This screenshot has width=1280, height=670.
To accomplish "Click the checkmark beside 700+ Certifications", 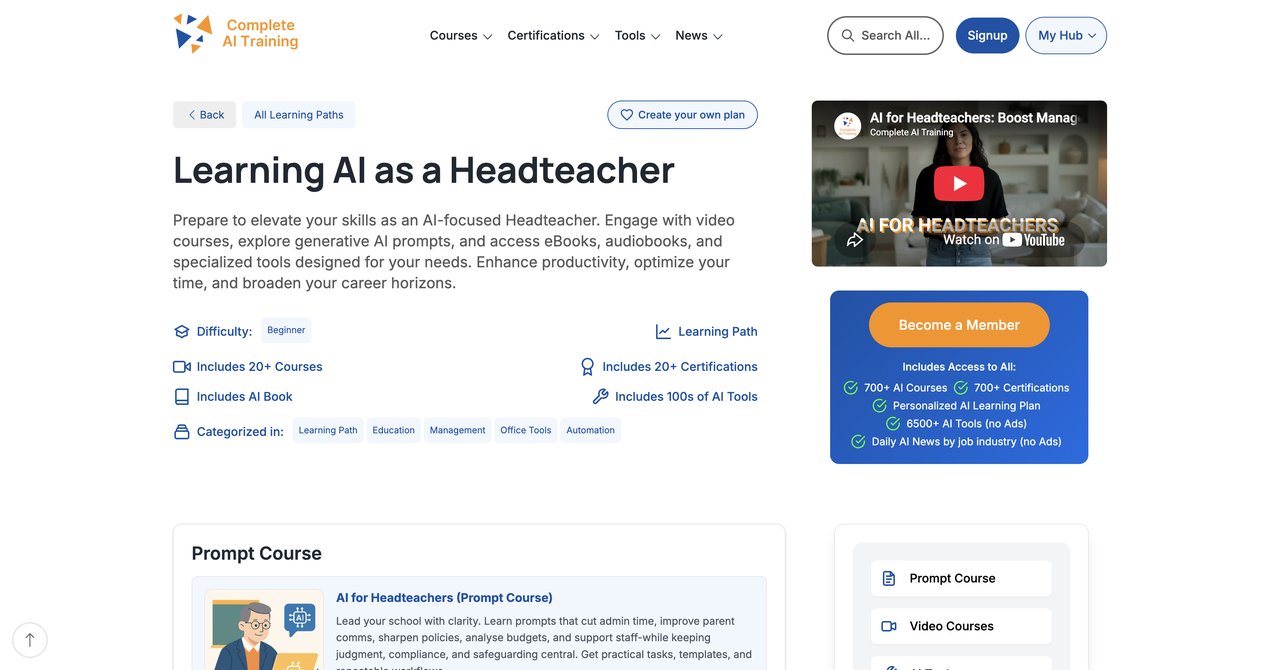I will coord(961,388).
